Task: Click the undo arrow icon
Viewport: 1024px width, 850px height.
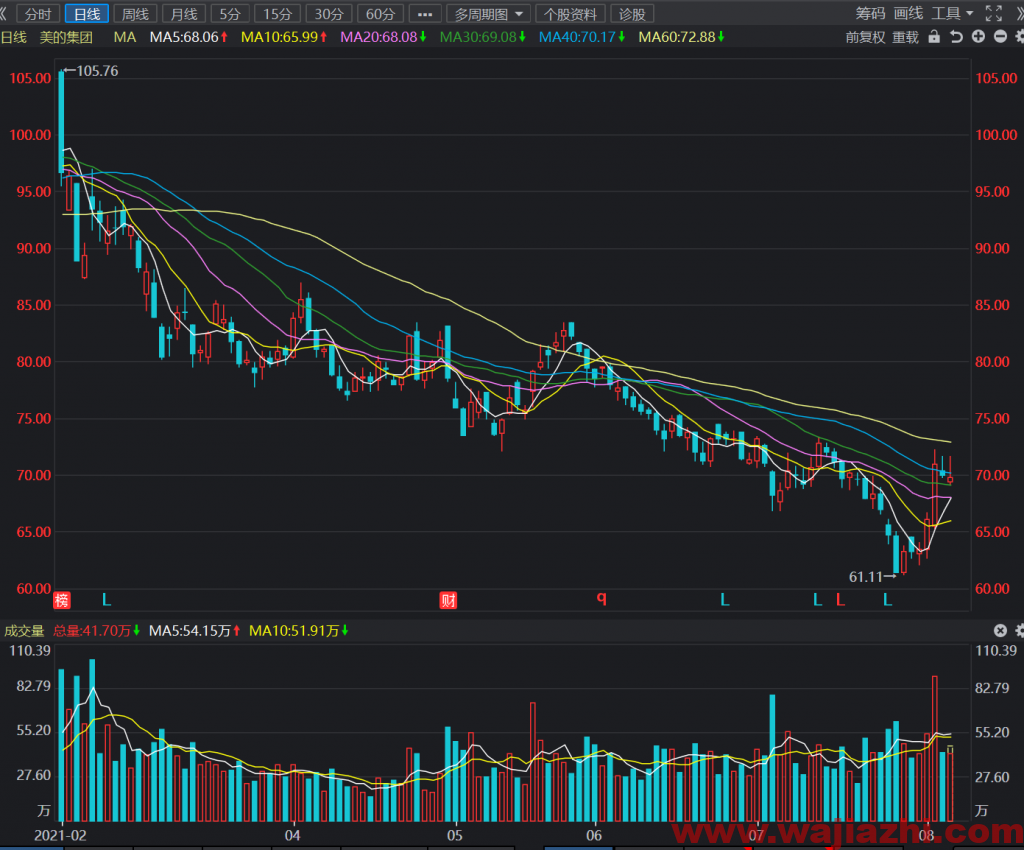Action: click(x=956, y=37)
